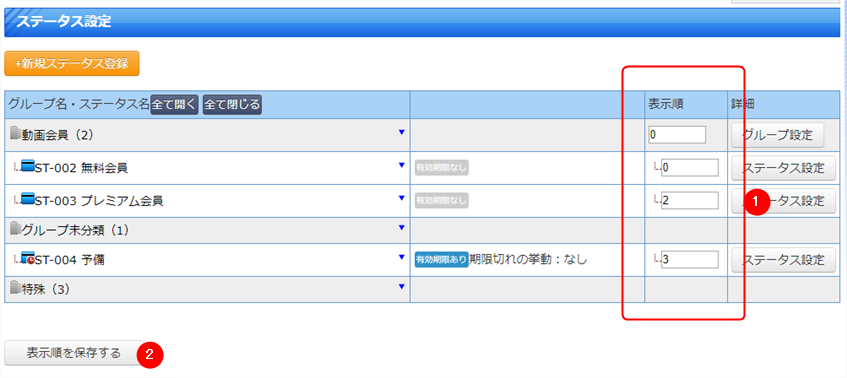
Task: Click the 有効期限あり badge on ST-004
Action: [441, 259]
